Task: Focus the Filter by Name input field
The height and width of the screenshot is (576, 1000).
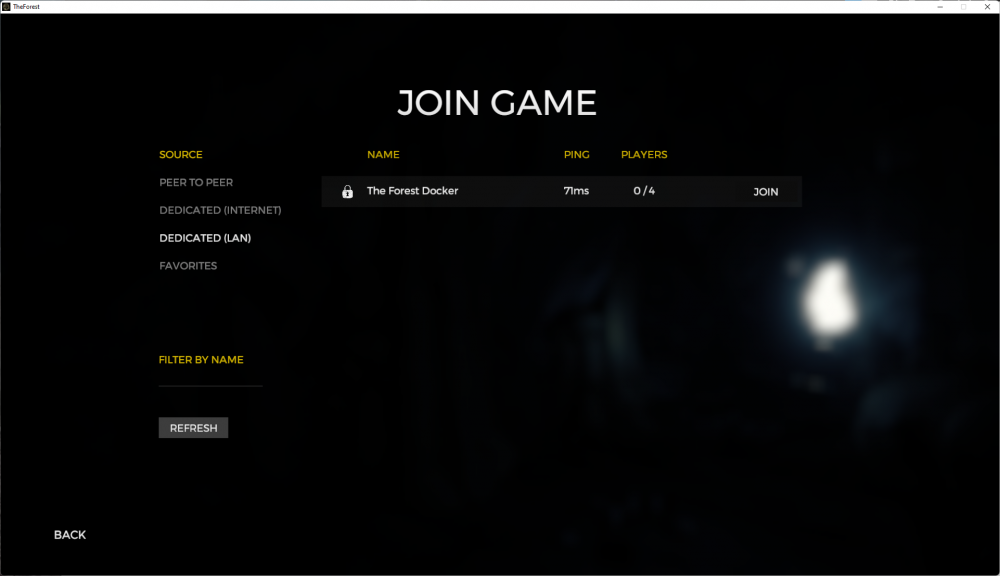Action: tap(210, 379)
